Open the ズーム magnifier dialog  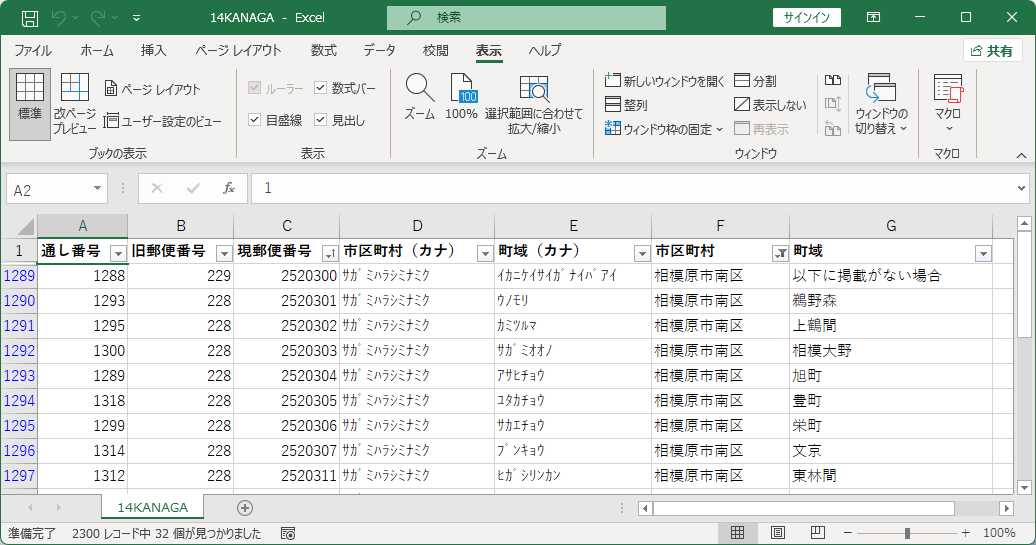(420, 96)
